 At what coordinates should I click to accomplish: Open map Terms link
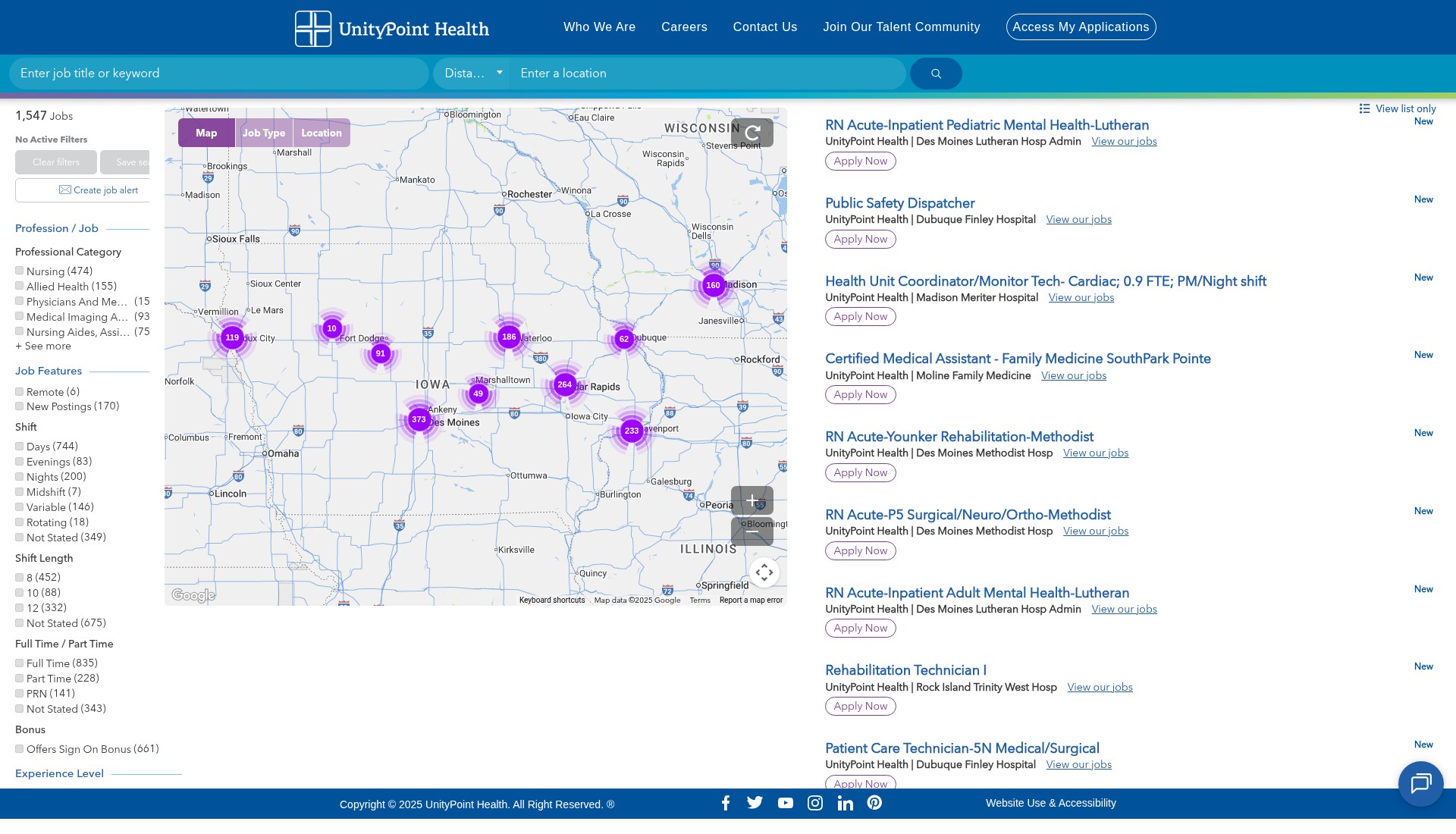pyautogui.click(x=700, y=600)
